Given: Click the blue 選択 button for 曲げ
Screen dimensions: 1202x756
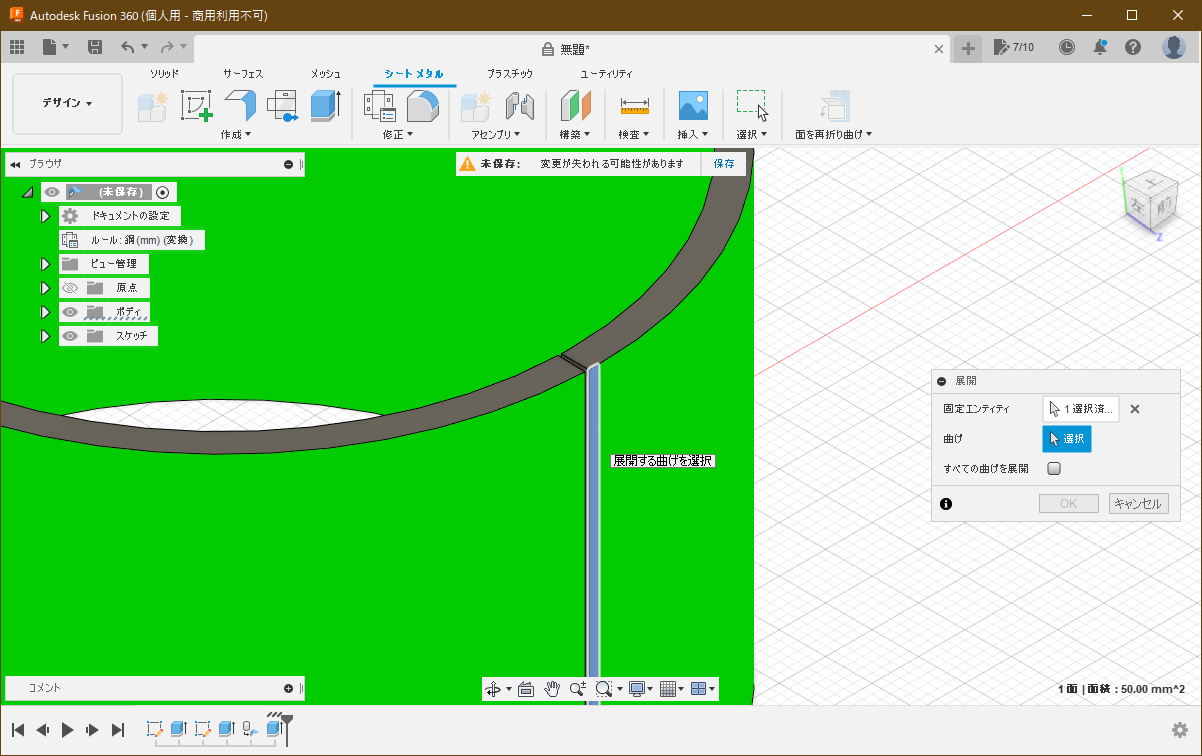Looking at the screenshot, I should [x=1067, y=439].
